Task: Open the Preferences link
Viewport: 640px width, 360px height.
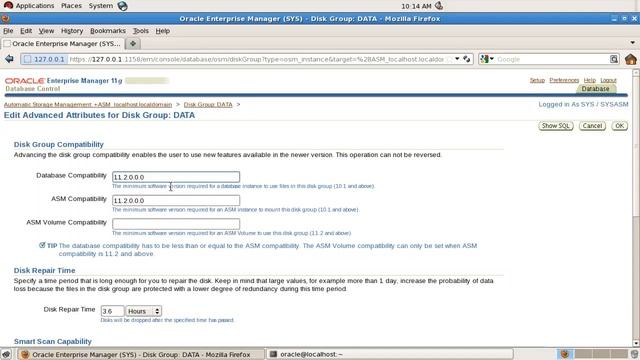Action: coord(564,80)
